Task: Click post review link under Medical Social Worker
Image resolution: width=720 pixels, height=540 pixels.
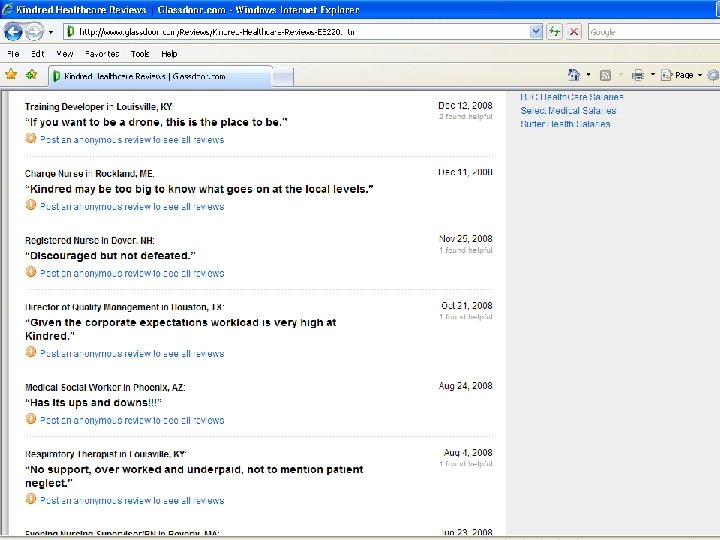Action: pos(132,420)
